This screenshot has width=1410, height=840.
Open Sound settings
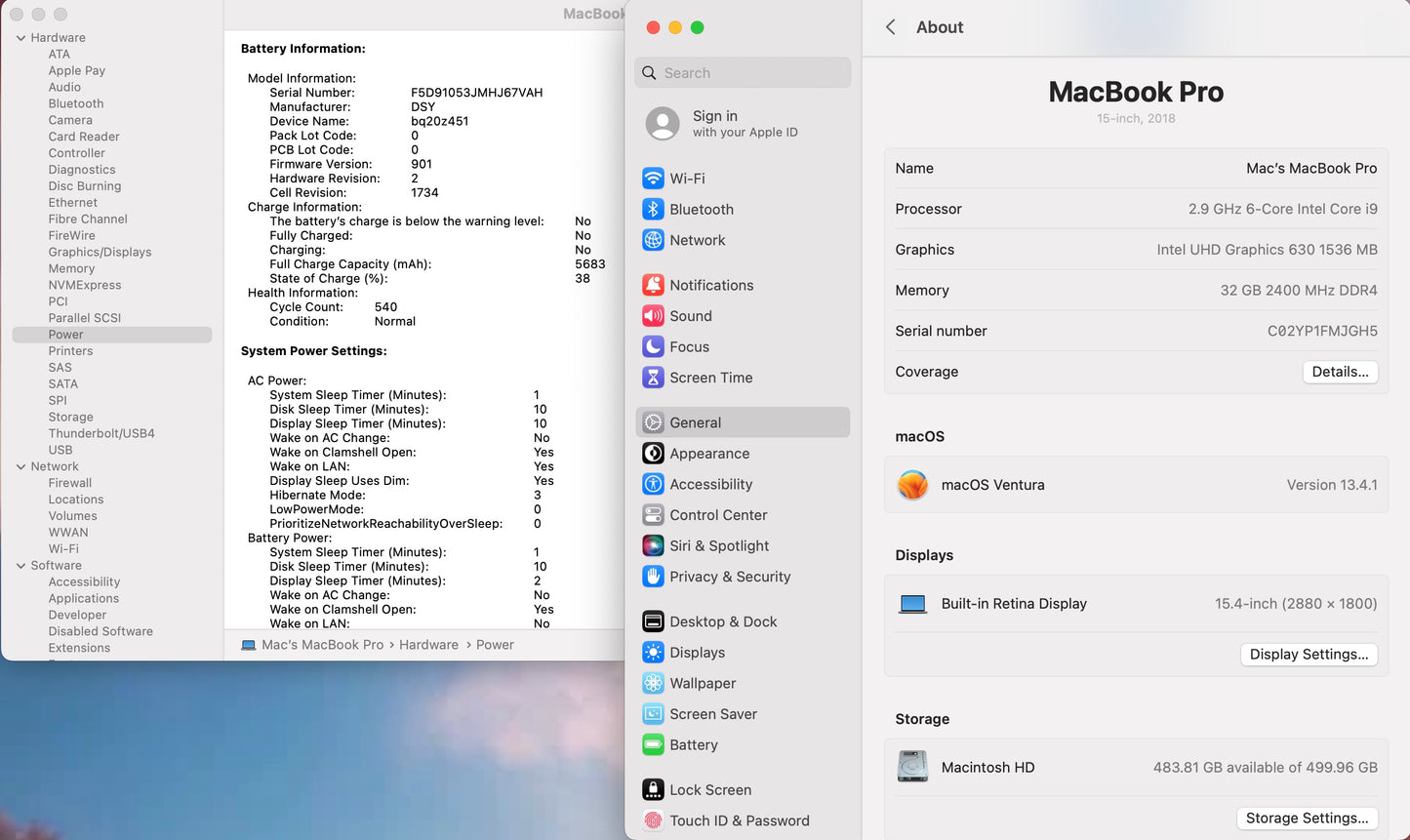point(689,315)
